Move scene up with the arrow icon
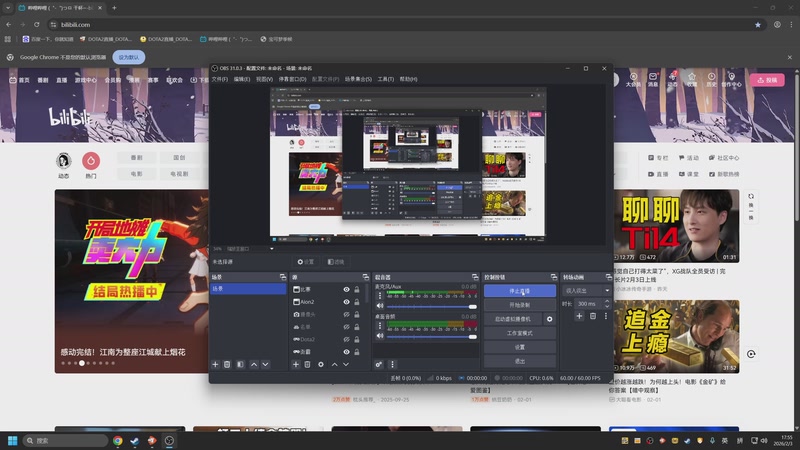Screen dimensions: 800x450 tap(254, 364)
